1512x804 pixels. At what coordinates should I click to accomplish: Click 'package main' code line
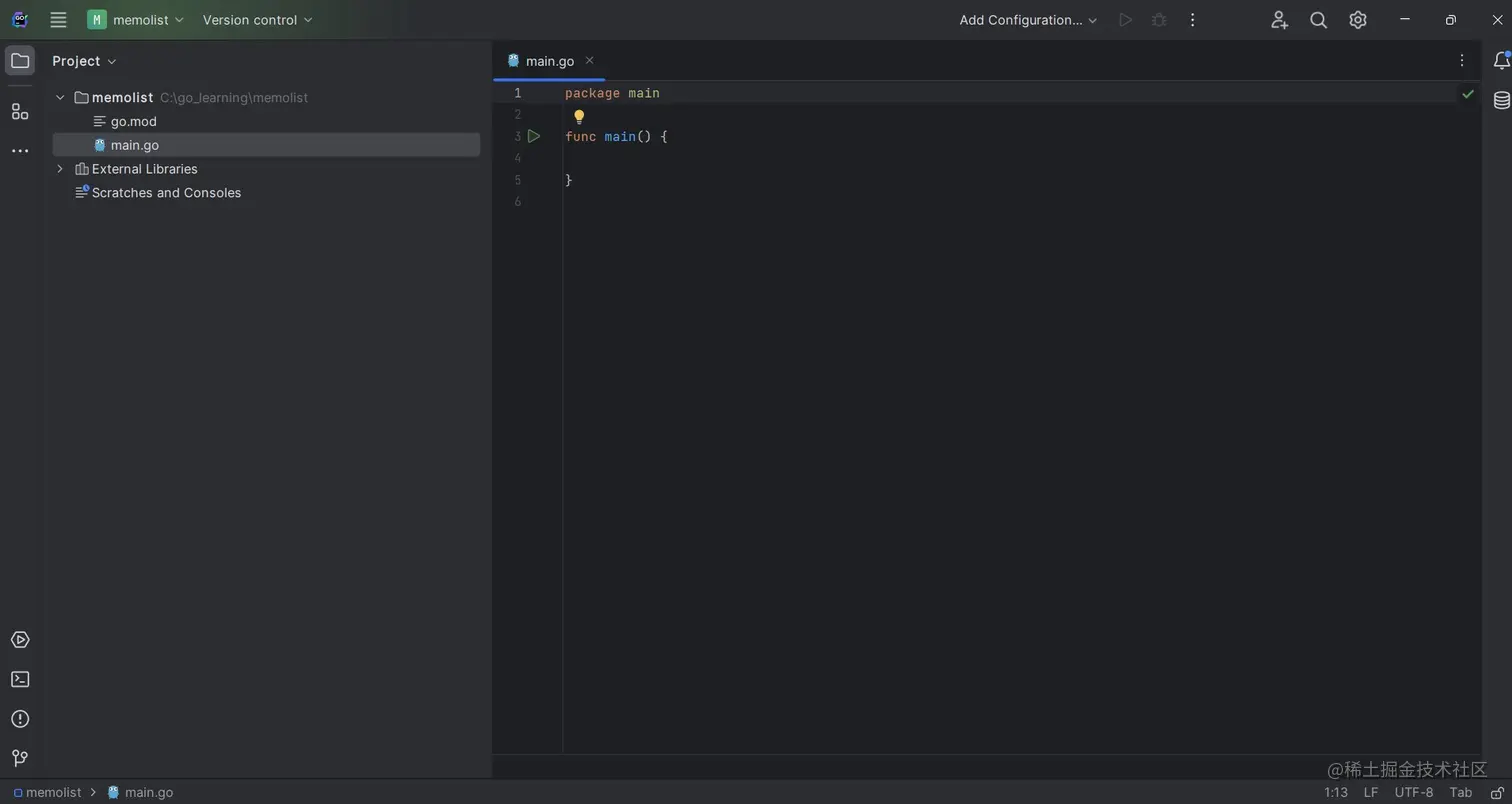[612, 93]
